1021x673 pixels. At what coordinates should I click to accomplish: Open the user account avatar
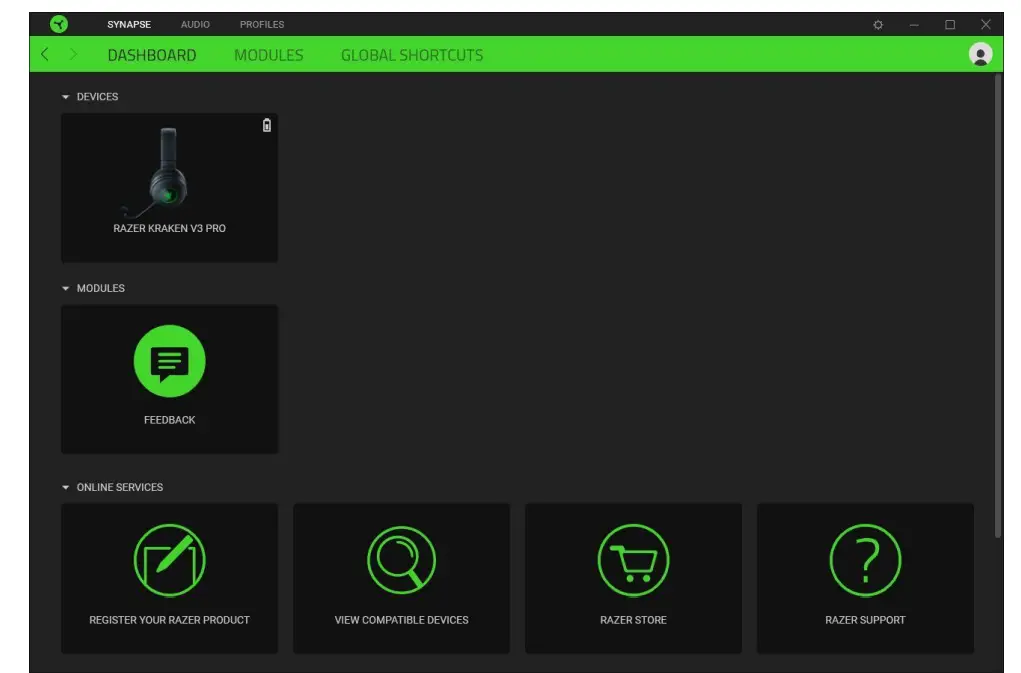980,54
